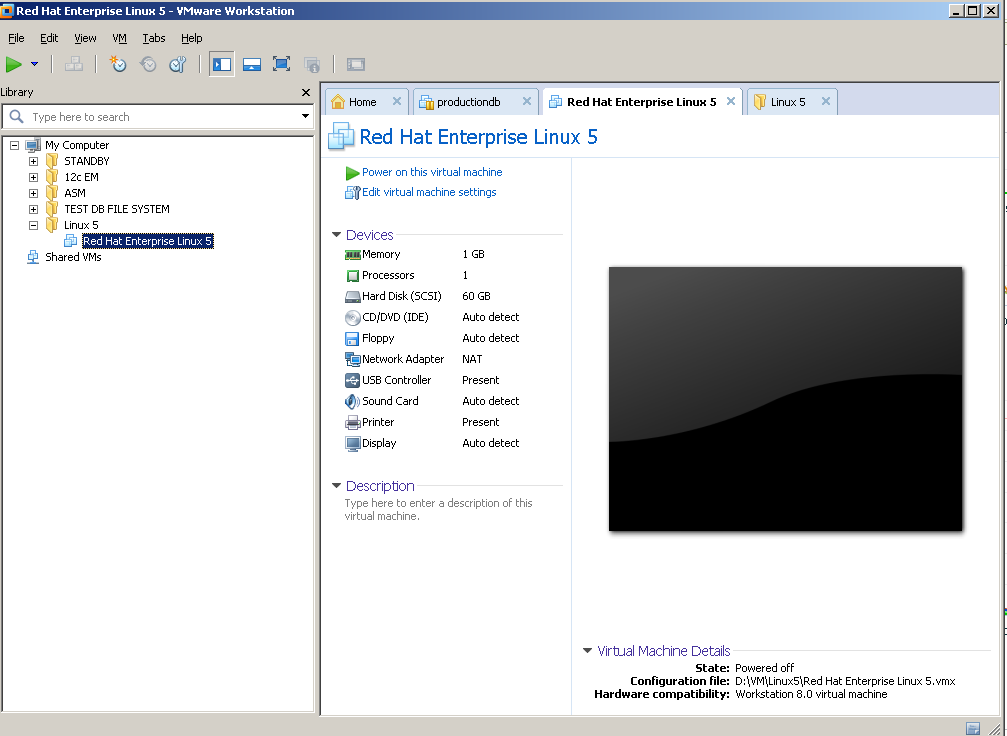Collapse the My Computer tree node
This screenshot has width=1007, height=736.
pyautogui.click(x=14, y=145)
